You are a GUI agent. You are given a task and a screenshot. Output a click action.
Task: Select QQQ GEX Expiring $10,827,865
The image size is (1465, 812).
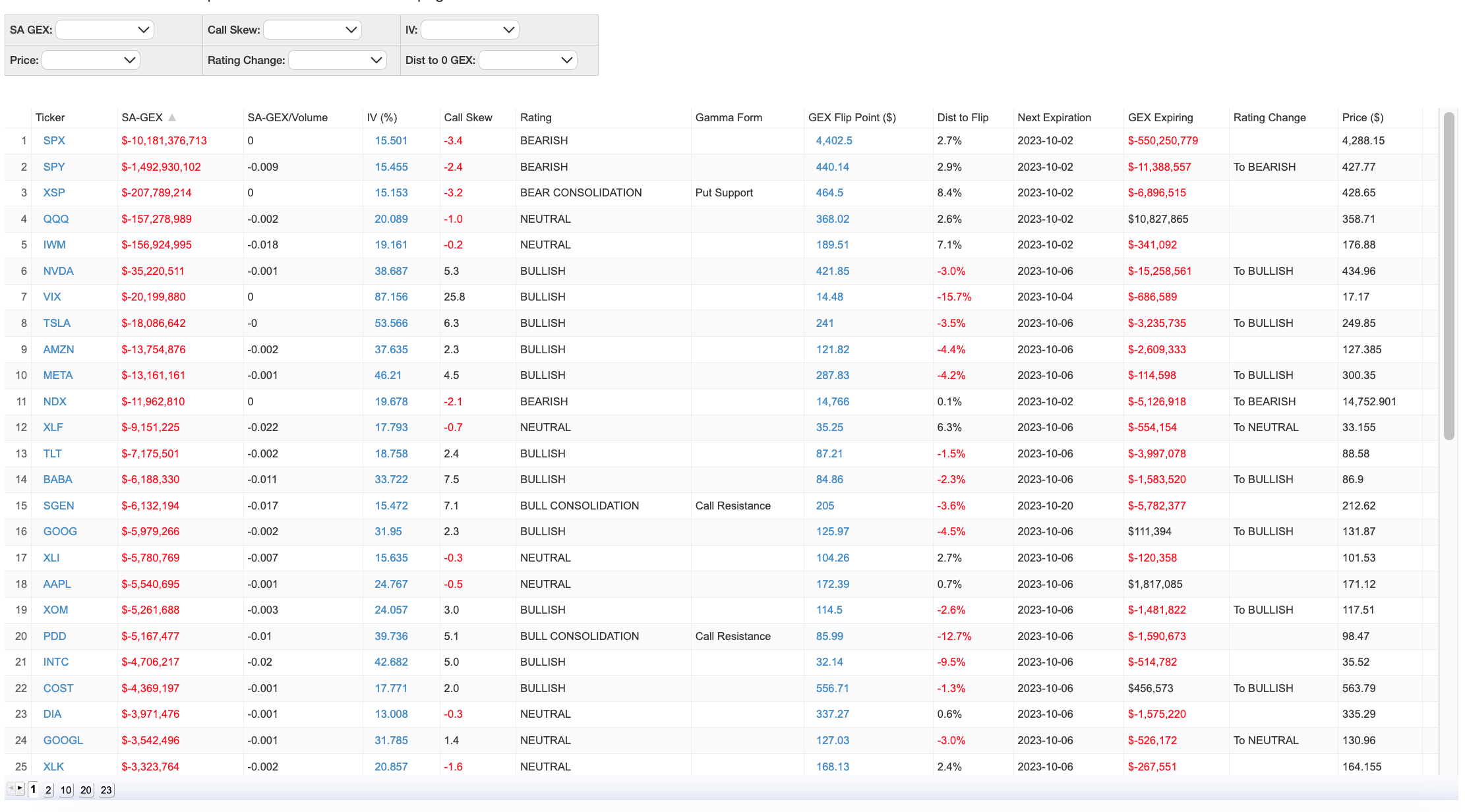pos(1158,219)
